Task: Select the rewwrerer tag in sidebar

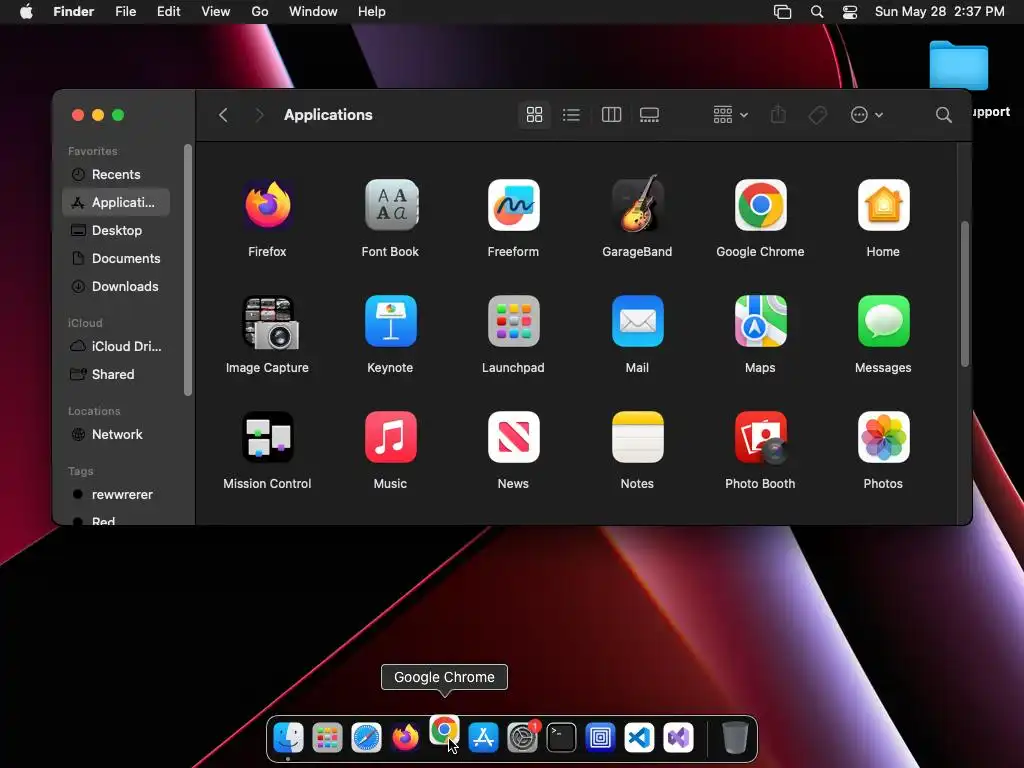Action: point(116,494)
